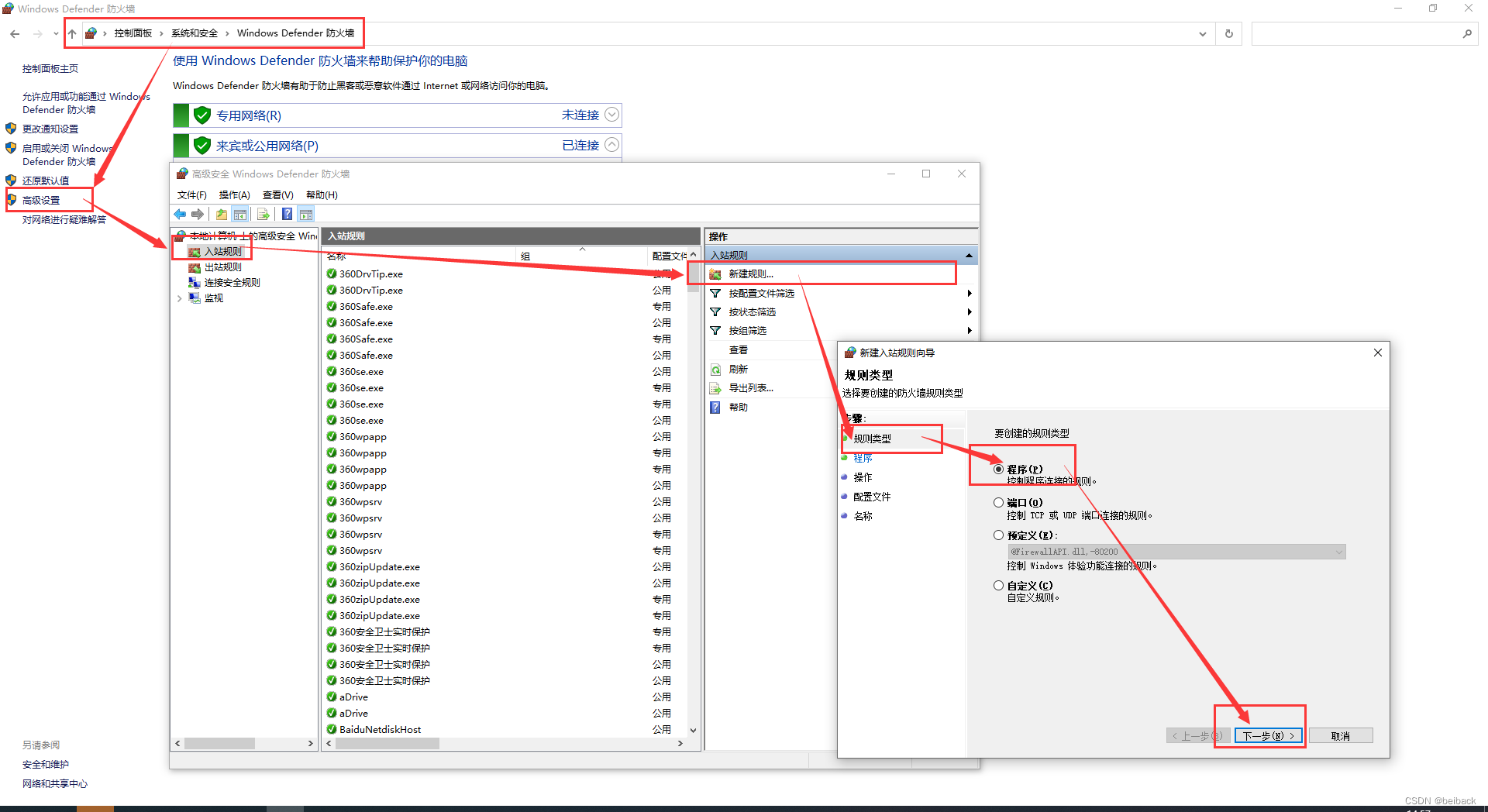Expand the Private network (专用网络) section chevron
The width and height of the screenshot is (1488, 812).
point(611,115)
